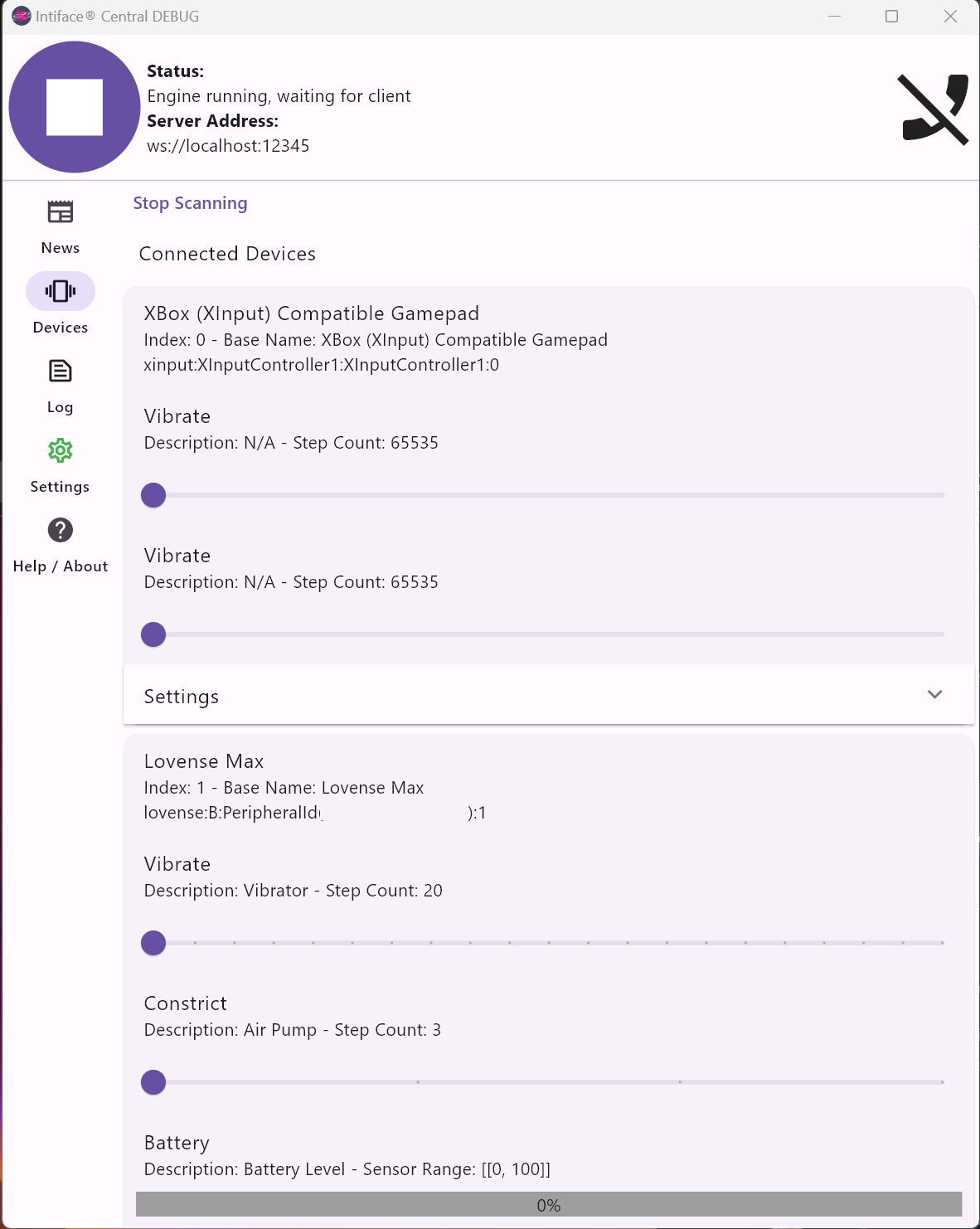Switch to the News tab label

click(60, 248)
